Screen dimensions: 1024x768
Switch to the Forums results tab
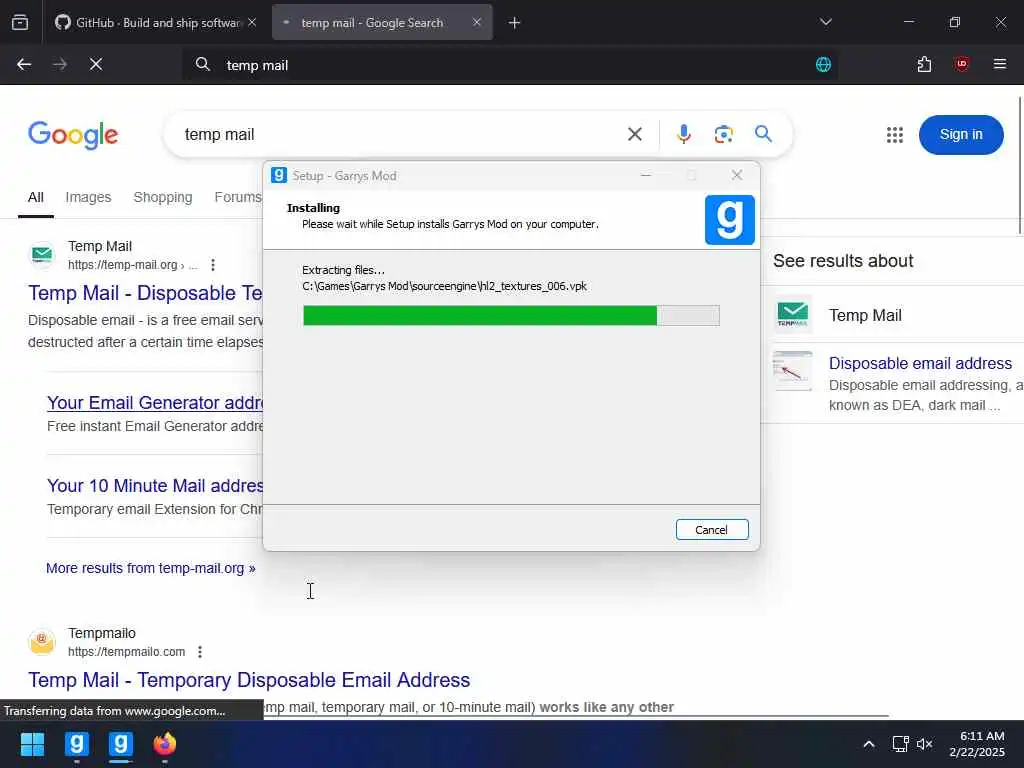pyautogui.click(x=238, y=197)
